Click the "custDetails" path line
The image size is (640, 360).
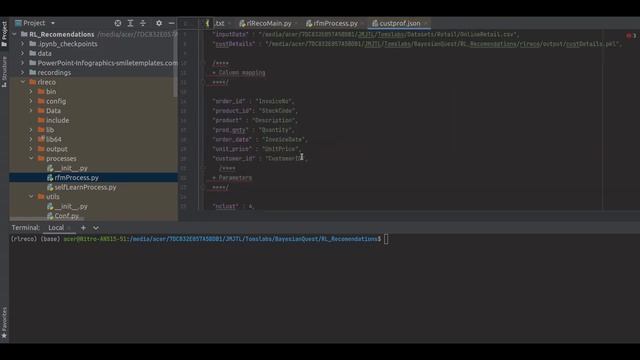(x=416, y=44)
